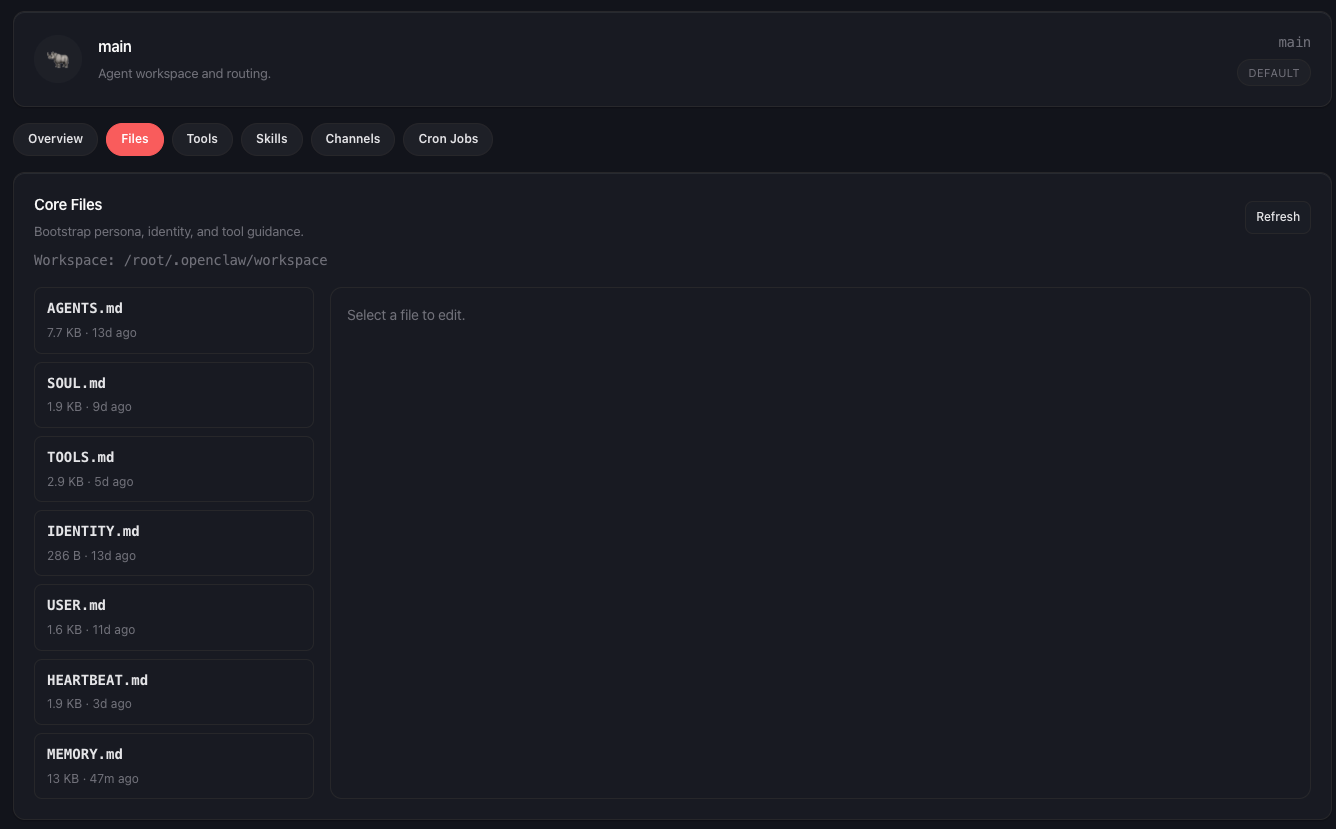Screen dimensions: 1336x829
Task: Open AGENTS.md for editing
Action: tap(174, 320)
